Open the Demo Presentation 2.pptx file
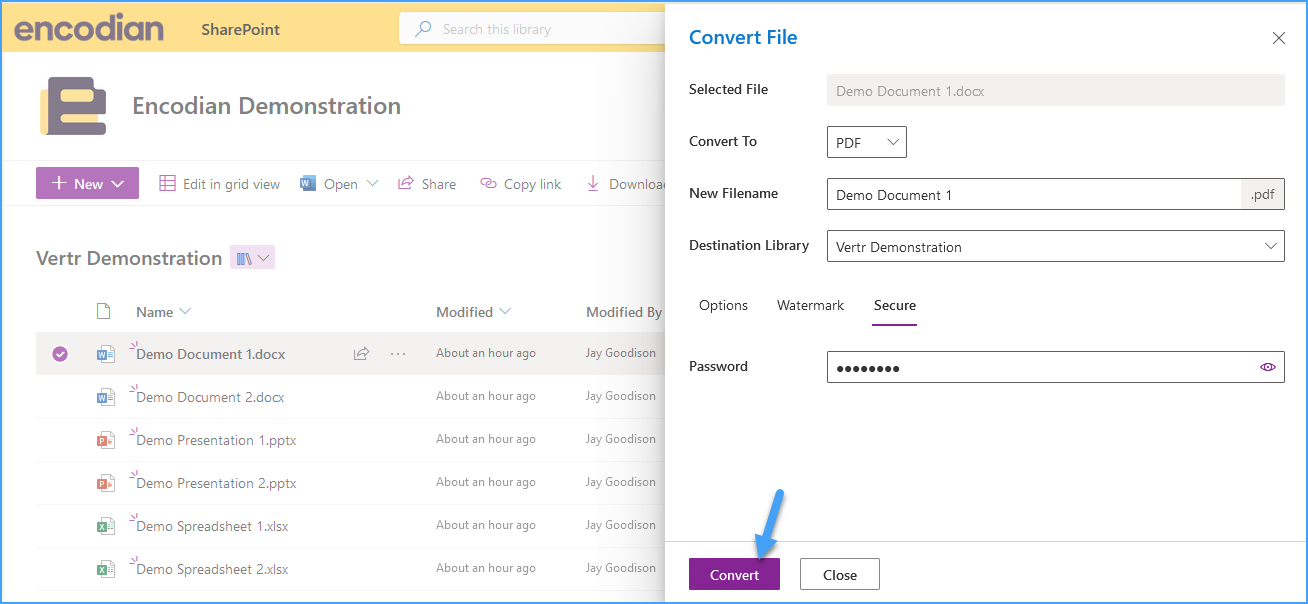The image size is (1308, 604). [x=216, y=483]
